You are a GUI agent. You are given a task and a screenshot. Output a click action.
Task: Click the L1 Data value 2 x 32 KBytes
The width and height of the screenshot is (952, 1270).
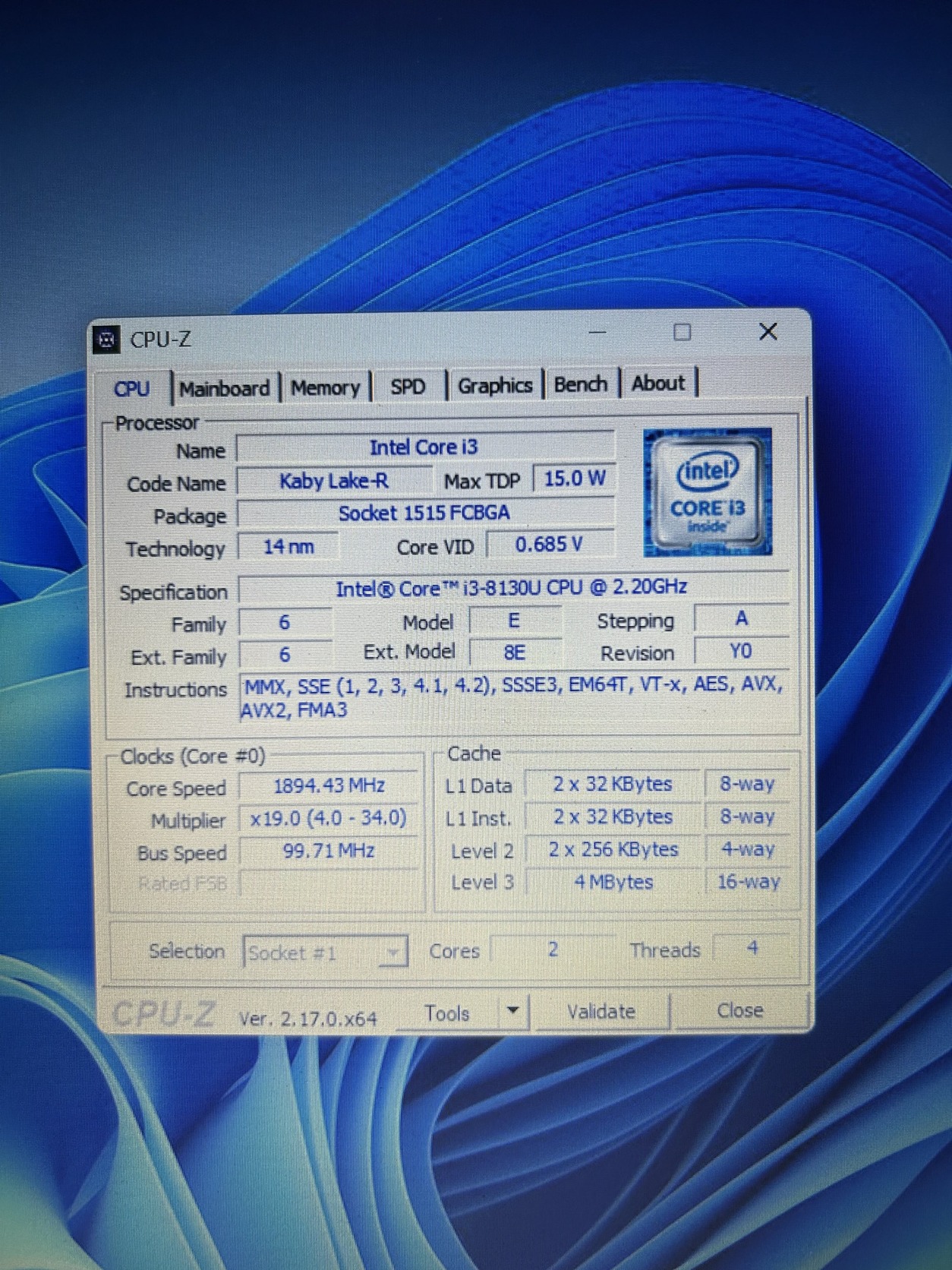click(x=613, y=785)
